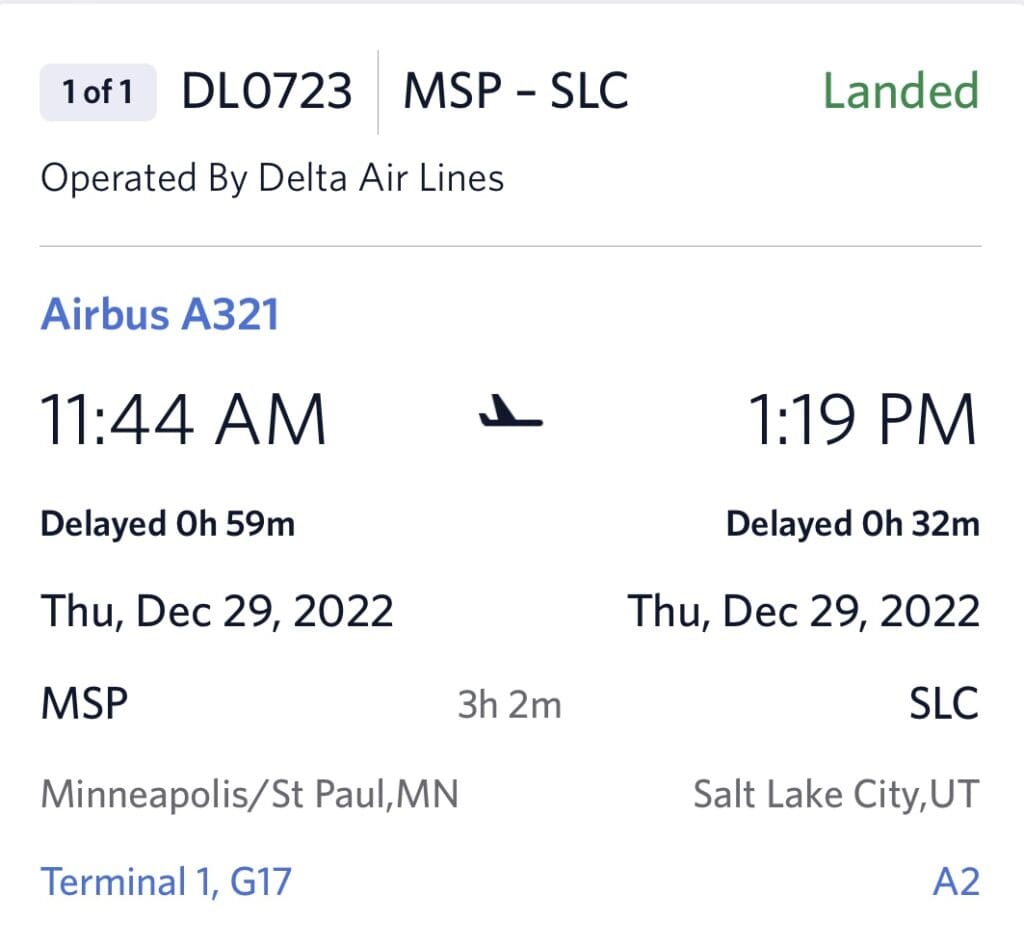The height and width of the screenshot is (947, 1024).
Task: Select the Operated By Delta Air Lines text
Action: click(271, 178)
